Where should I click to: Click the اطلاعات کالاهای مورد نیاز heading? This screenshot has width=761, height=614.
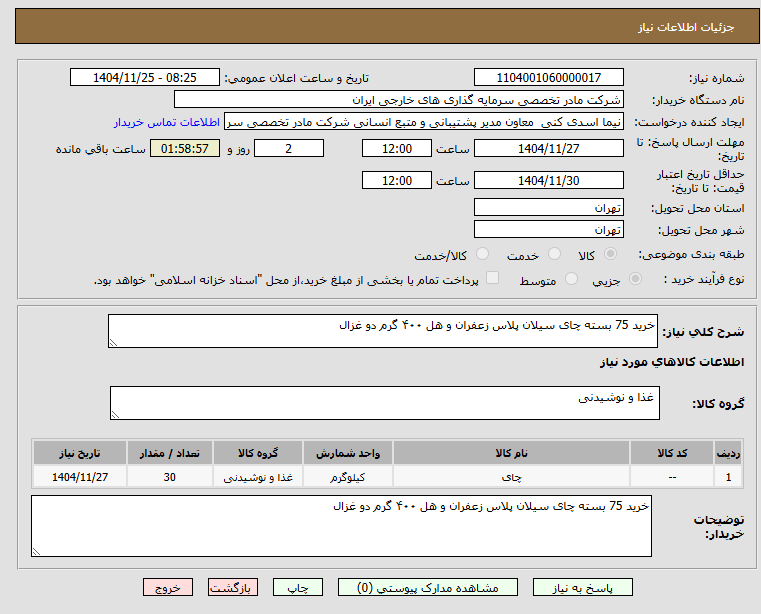672,362
